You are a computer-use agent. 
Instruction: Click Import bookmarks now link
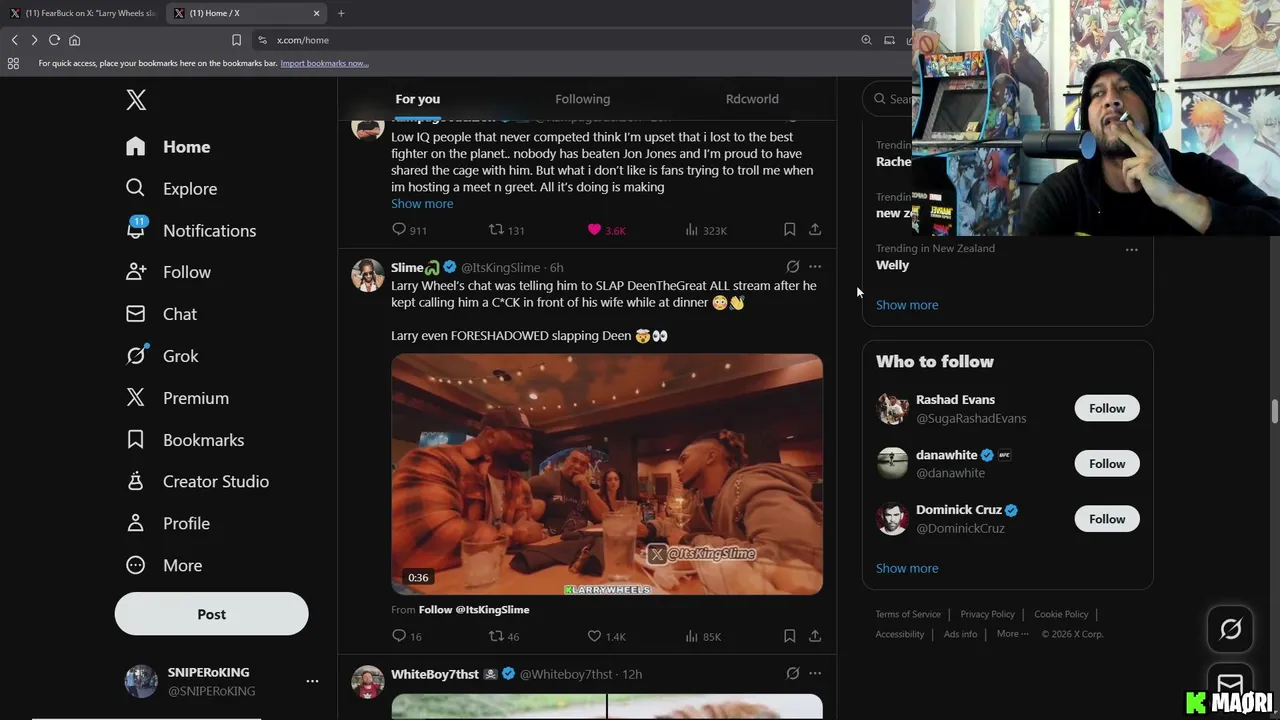[324, 63]
